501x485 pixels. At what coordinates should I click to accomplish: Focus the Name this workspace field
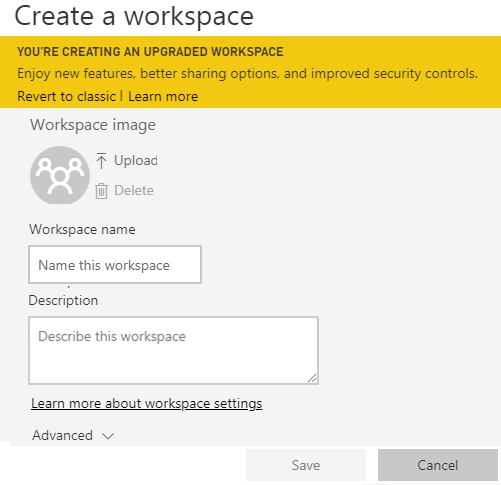(115, 265)
